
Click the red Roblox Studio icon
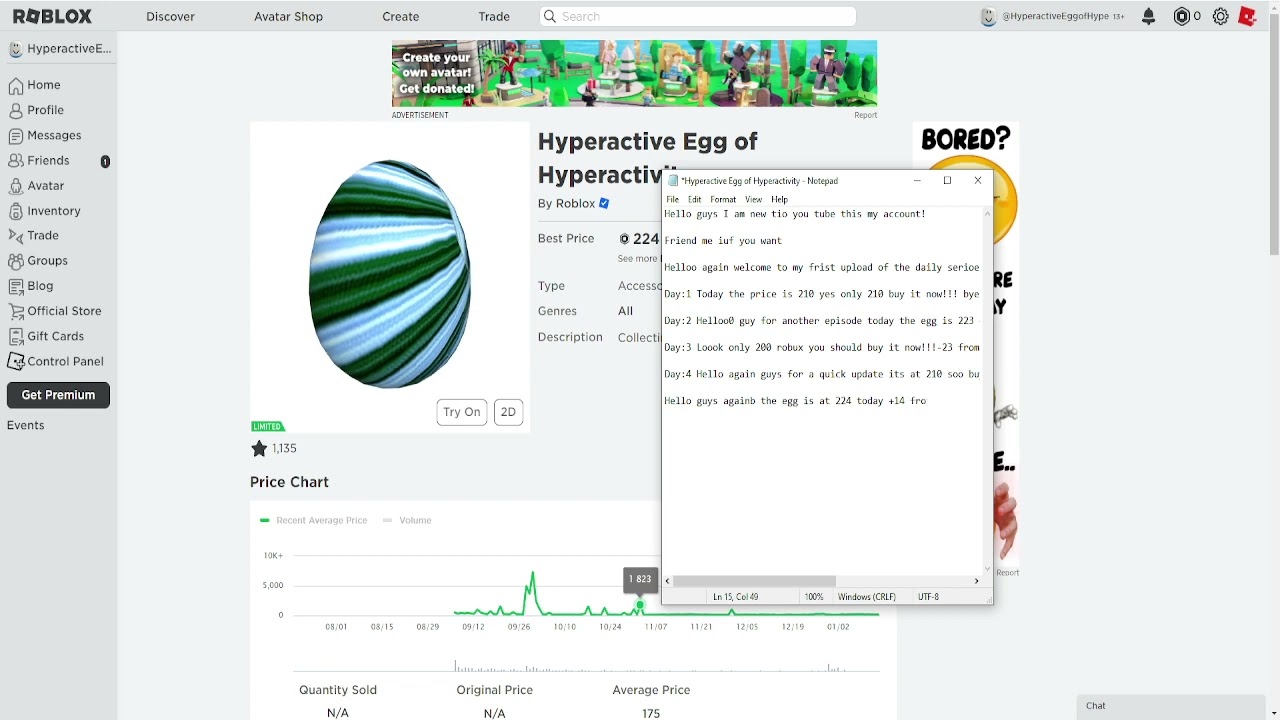coord(1247,16)
